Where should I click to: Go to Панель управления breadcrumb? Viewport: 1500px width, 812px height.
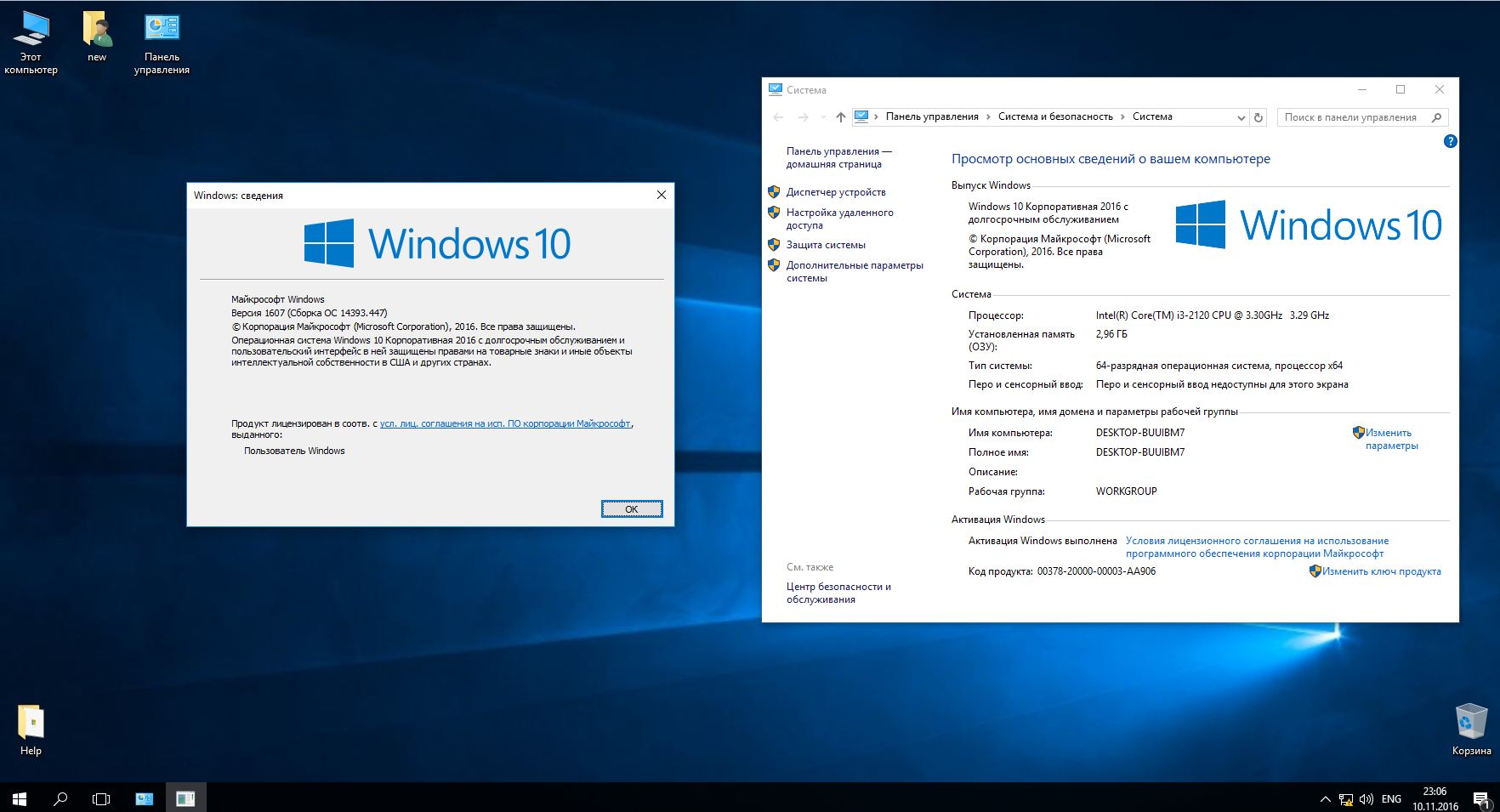click(932, 116)
